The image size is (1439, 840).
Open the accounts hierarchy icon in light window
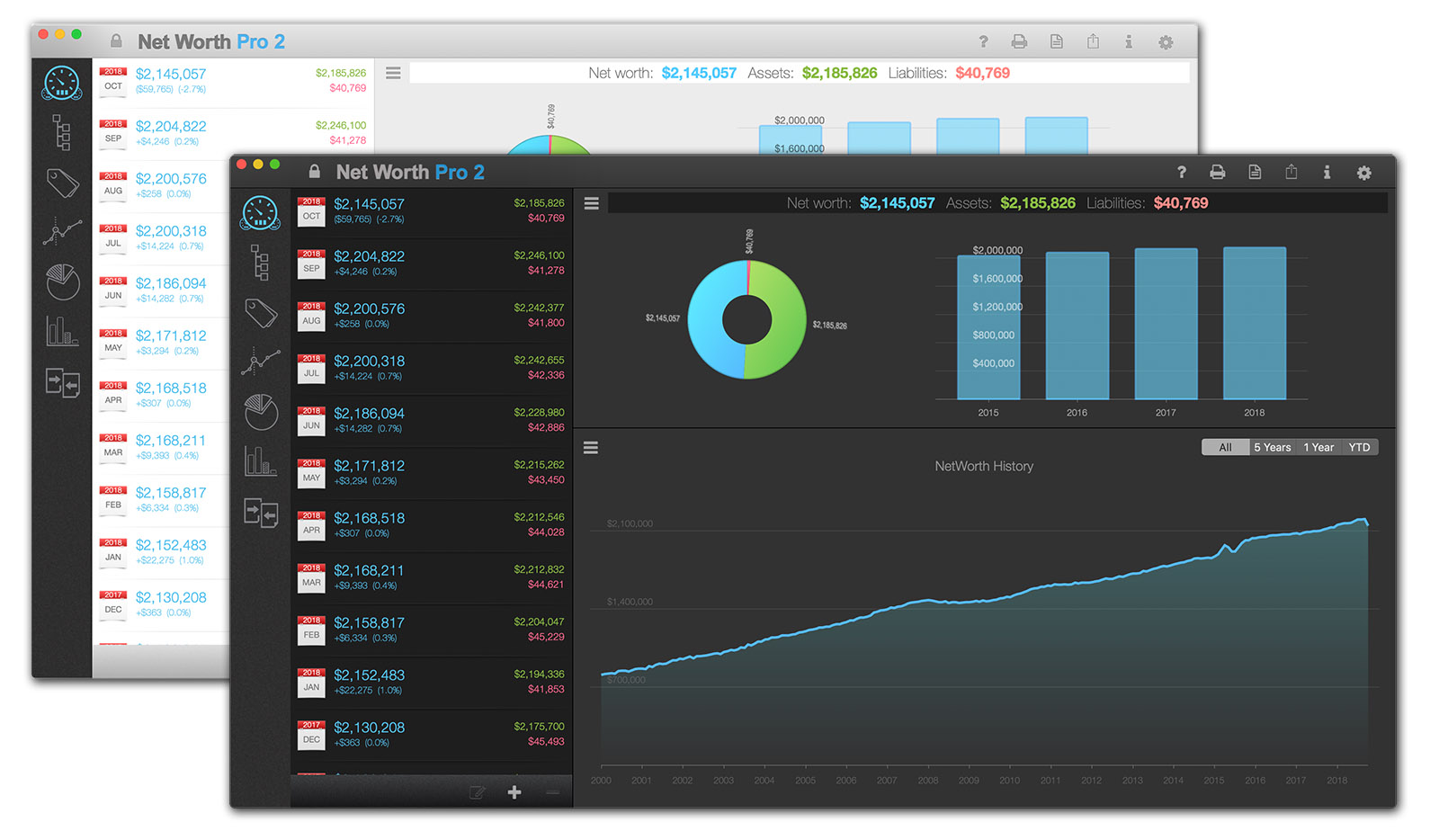tap(61, 132)
